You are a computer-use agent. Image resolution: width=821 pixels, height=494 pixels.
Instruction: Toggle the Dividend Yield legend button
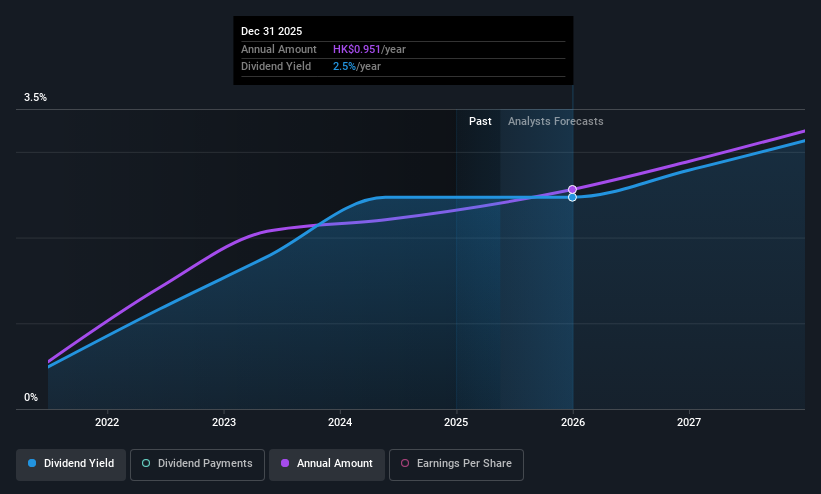[x=71, y=464]
